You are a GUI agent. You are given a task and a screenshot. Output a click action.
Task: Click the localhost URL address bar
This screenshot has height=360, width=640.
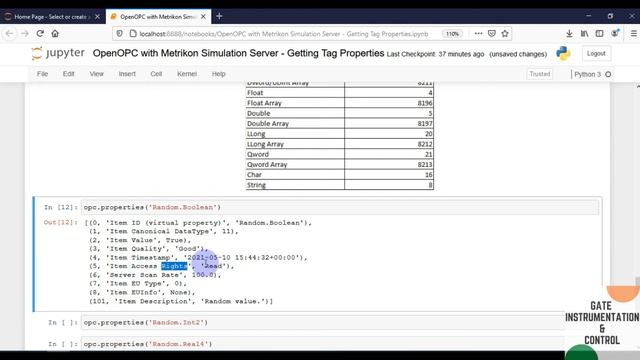click(x=284, y=34)
